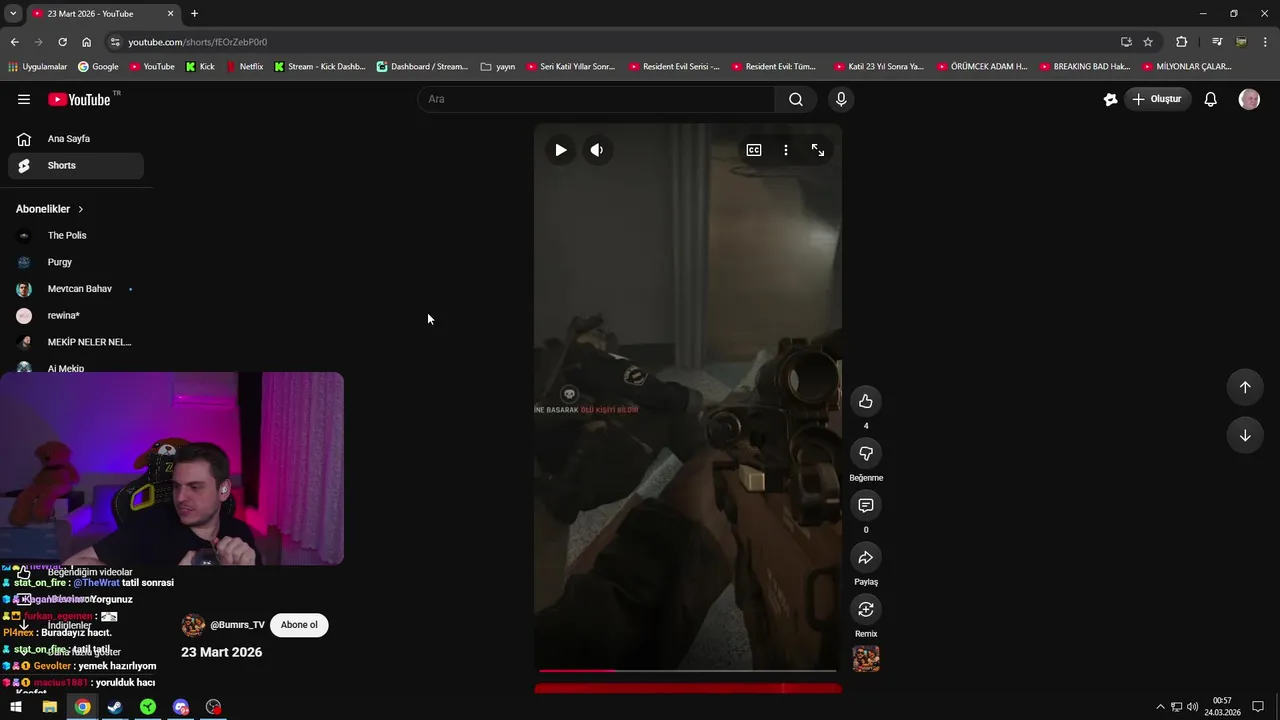The height and width of the screenshot is (720, 1280).
Task: Open Stream - Kick Dashboard bookmark
Action: pos(320,67)
